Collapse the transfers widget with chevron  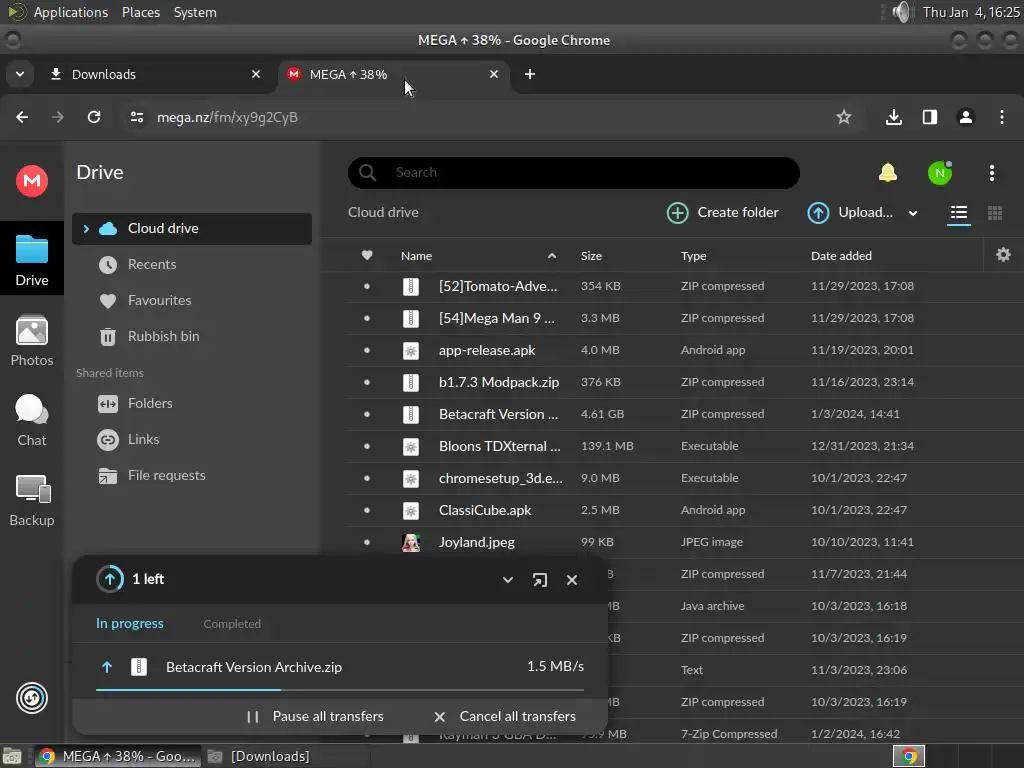click(507, 580)
